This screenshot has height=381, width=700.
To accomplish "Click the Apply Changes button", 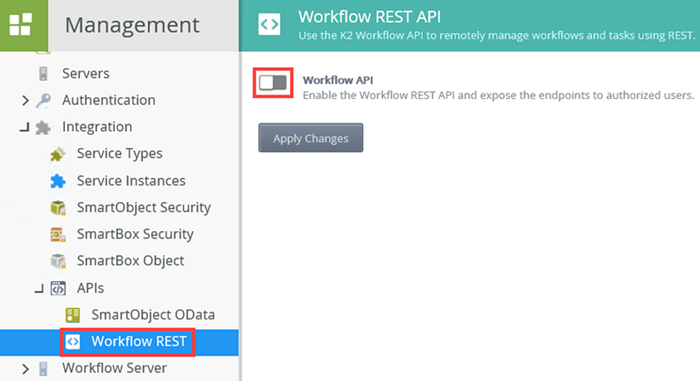I will (x=311, y=138).
